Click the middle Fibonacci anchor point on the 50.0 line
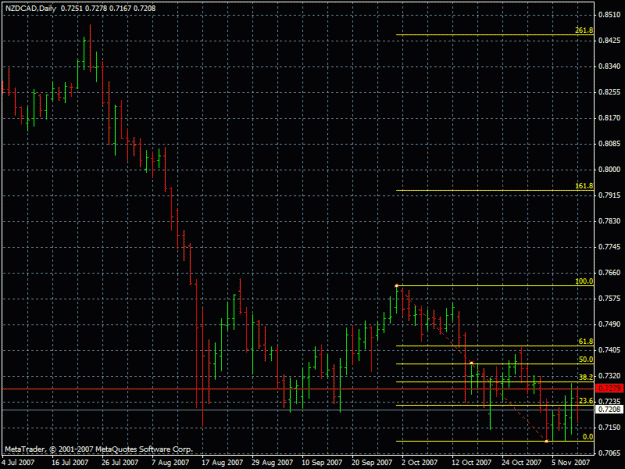This screenshot has width=625, height=469. click(x=471, y=363)
